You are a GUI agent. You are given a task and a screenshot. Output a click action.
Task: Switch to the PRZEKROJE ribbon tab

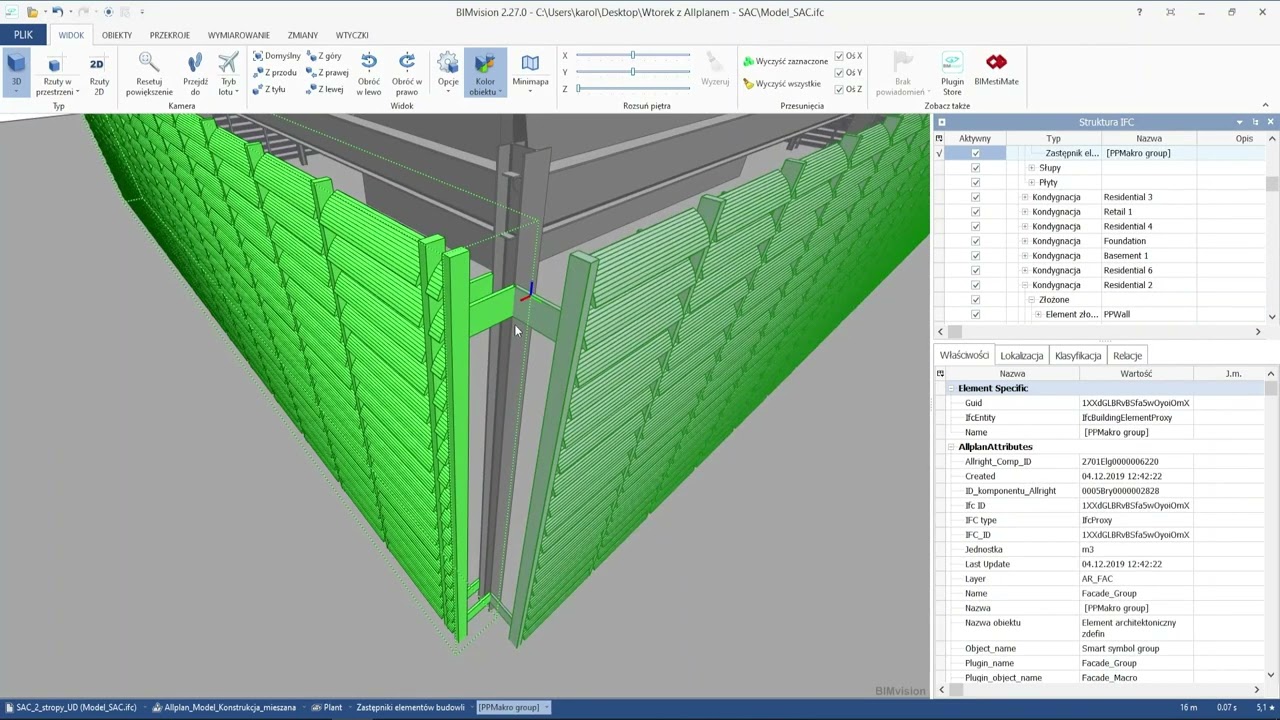[x=170, y=35]
